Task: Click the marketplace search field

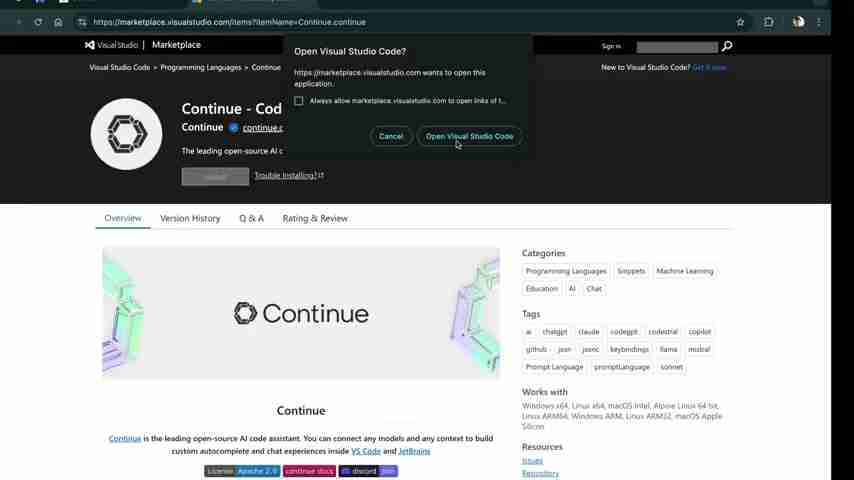Action: point(677,47)
